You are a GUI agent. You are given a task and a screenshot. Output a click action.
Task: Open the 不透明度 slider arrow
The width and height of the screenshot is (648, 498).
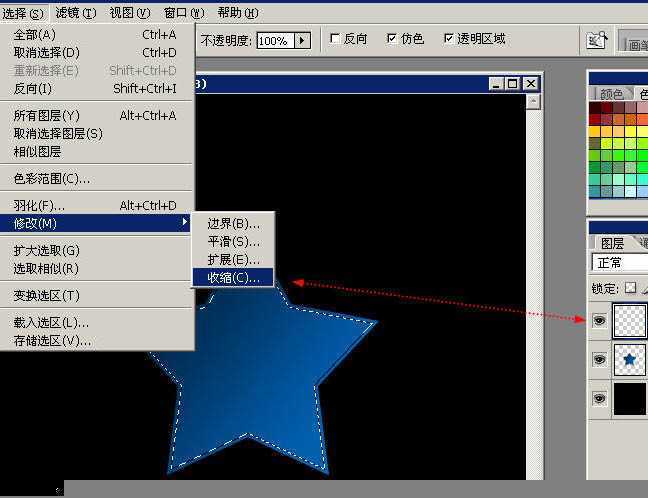(x=303, y=41)
